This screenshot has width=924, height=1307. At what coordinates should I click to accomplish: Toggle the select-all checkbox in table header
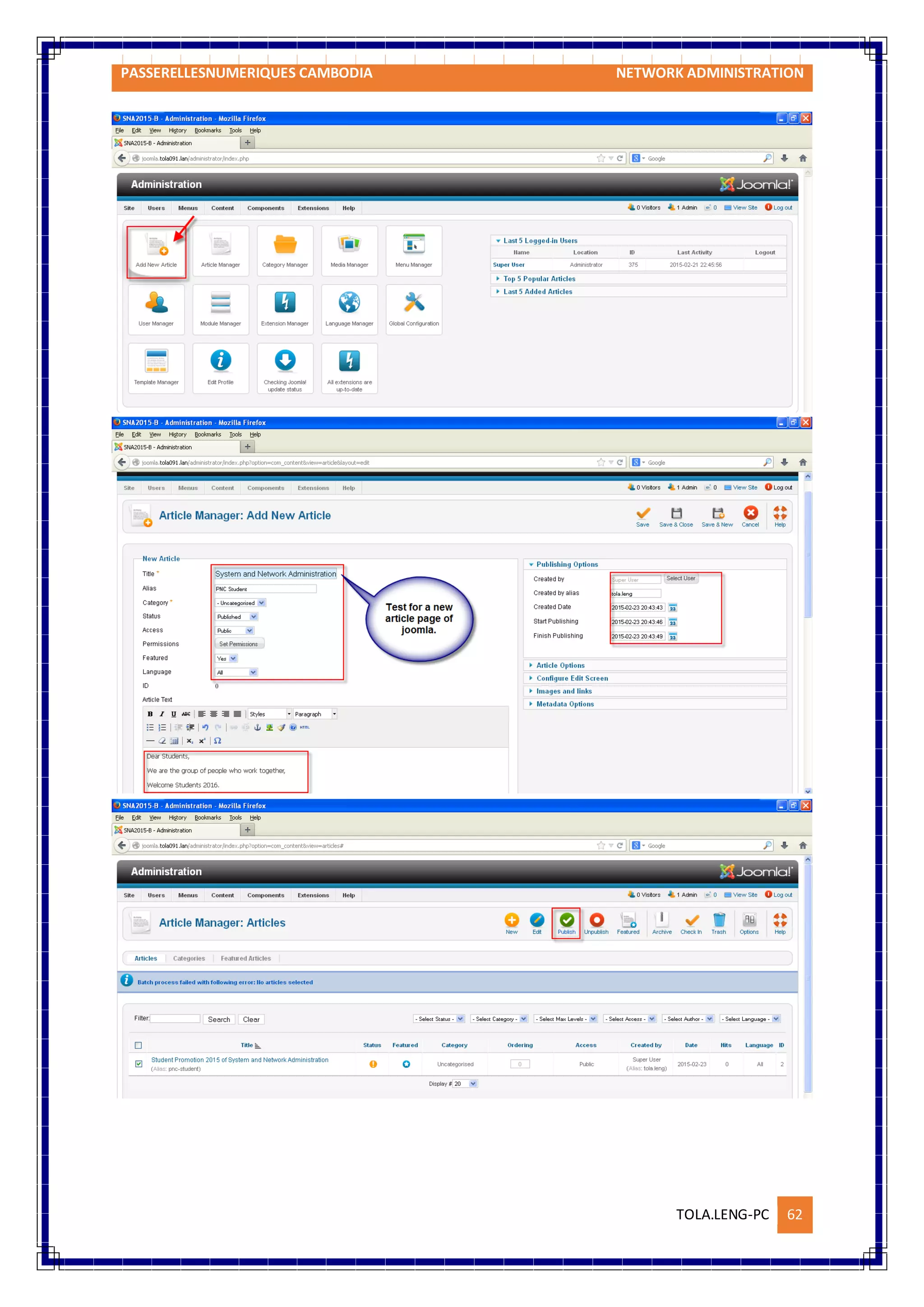(138, 1046)
